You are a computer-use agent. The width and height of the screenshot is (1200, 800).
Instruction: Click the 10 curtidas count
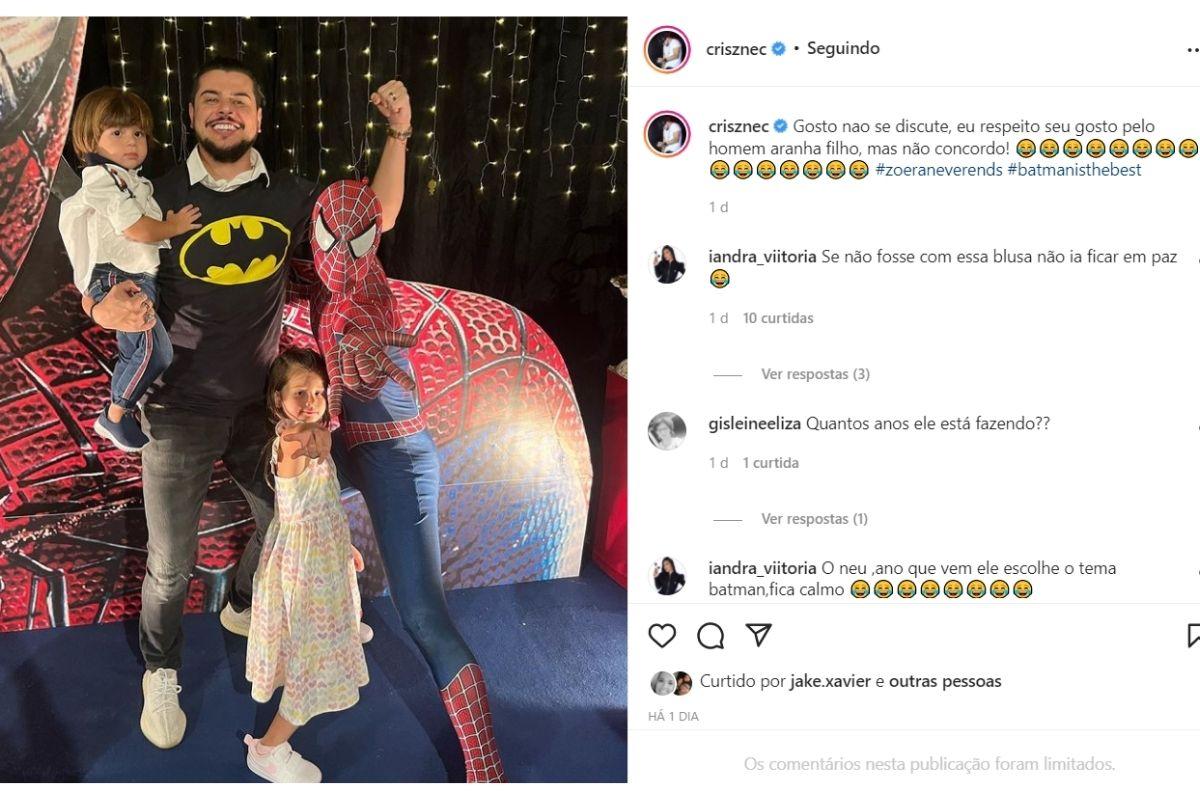[778, 318]
